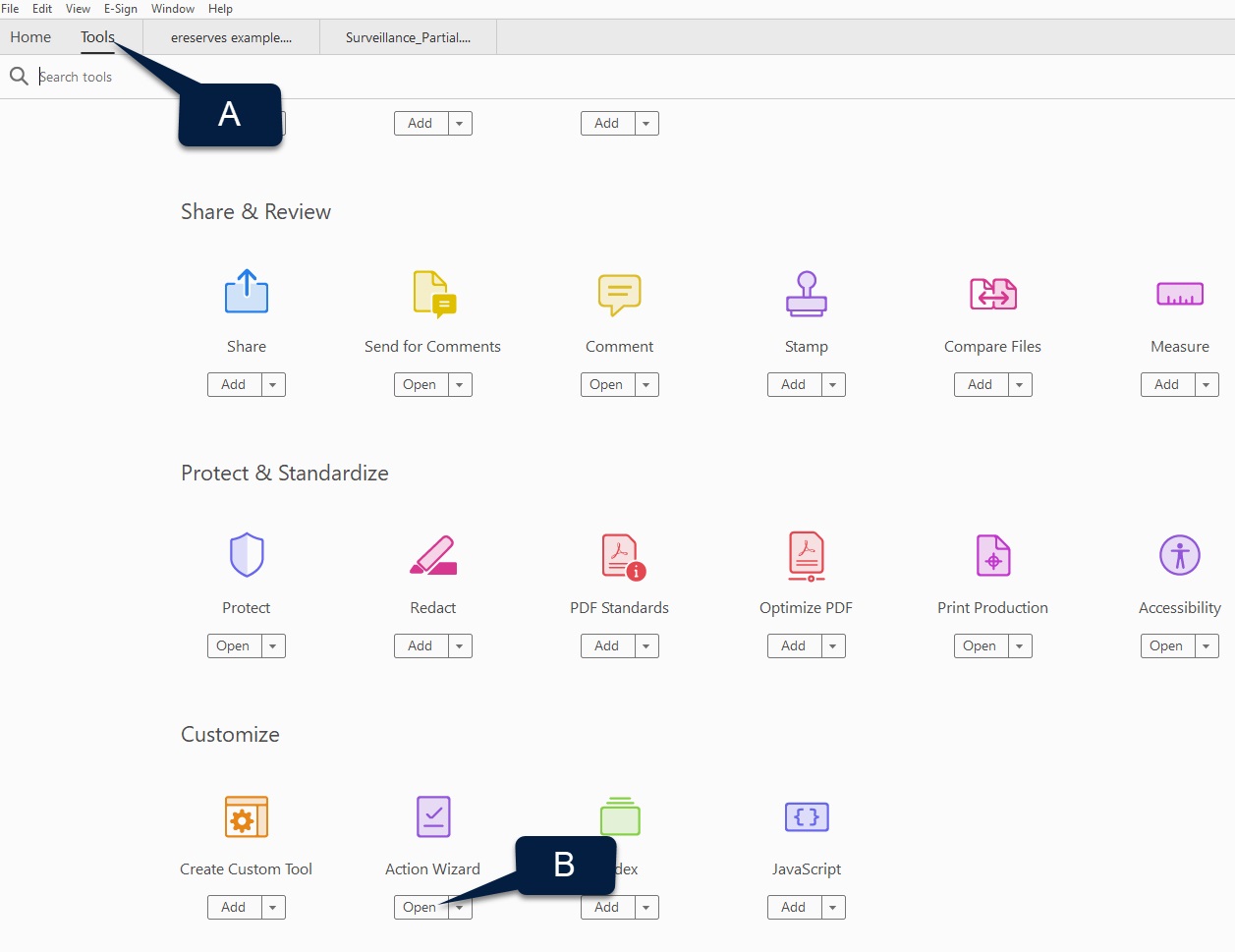Click the search magnifier icon
This screenshot has width=1235, height=952.
(x=19, y=76)
